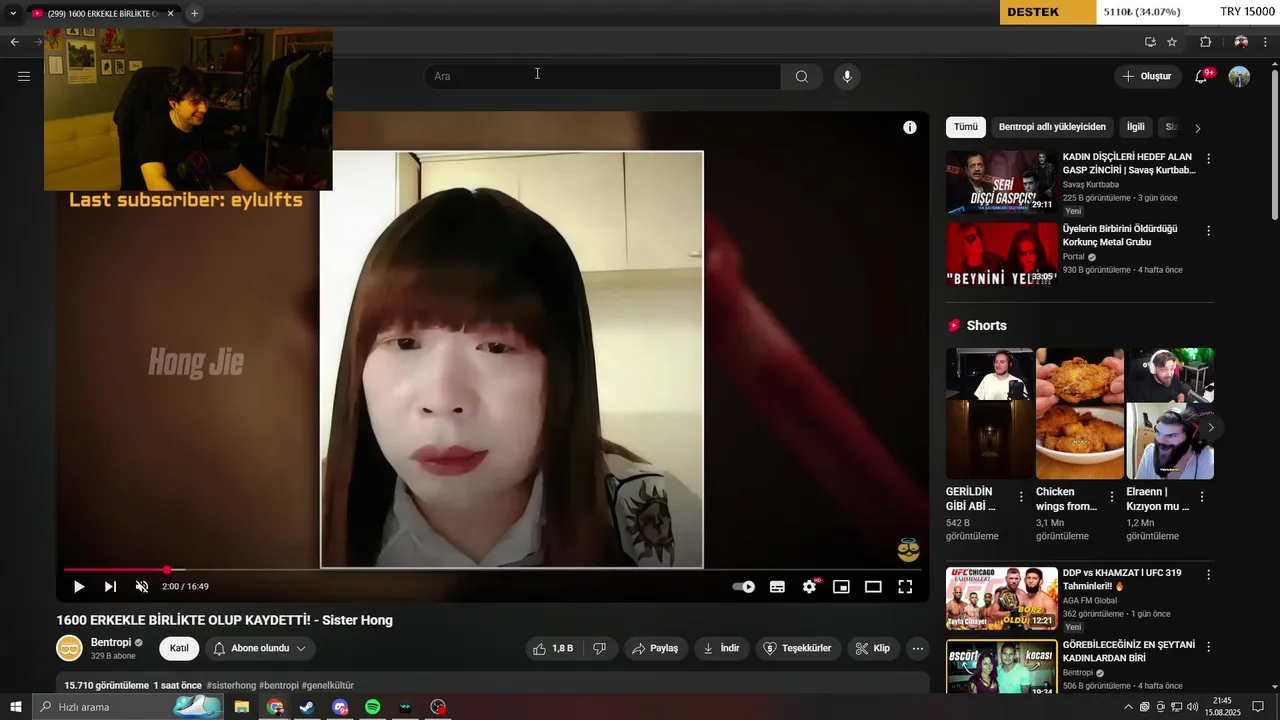This screenshot has width=1280, height=720.
Task: Open options for GERİLDİN GİBİ ABİ short
Action: point(1021,497)
